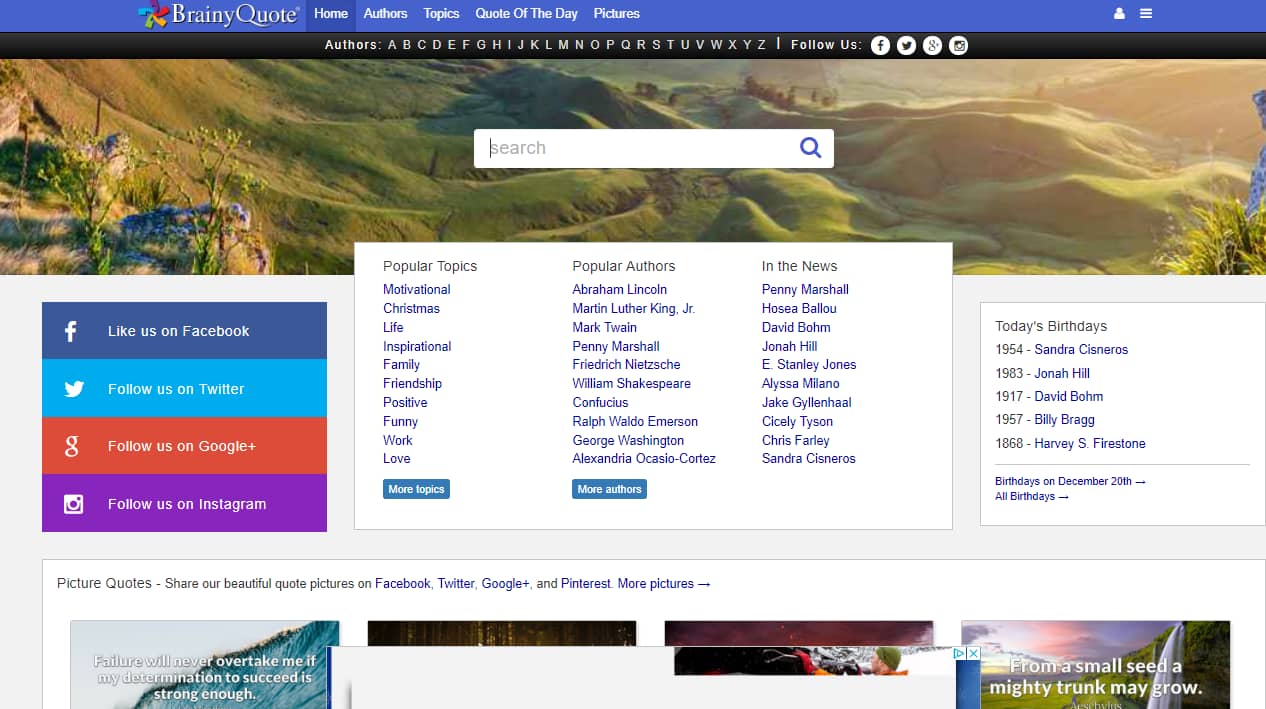
Task: Click the Google+ circle icon in Follow Us bar
Action: tap(932, 45)
